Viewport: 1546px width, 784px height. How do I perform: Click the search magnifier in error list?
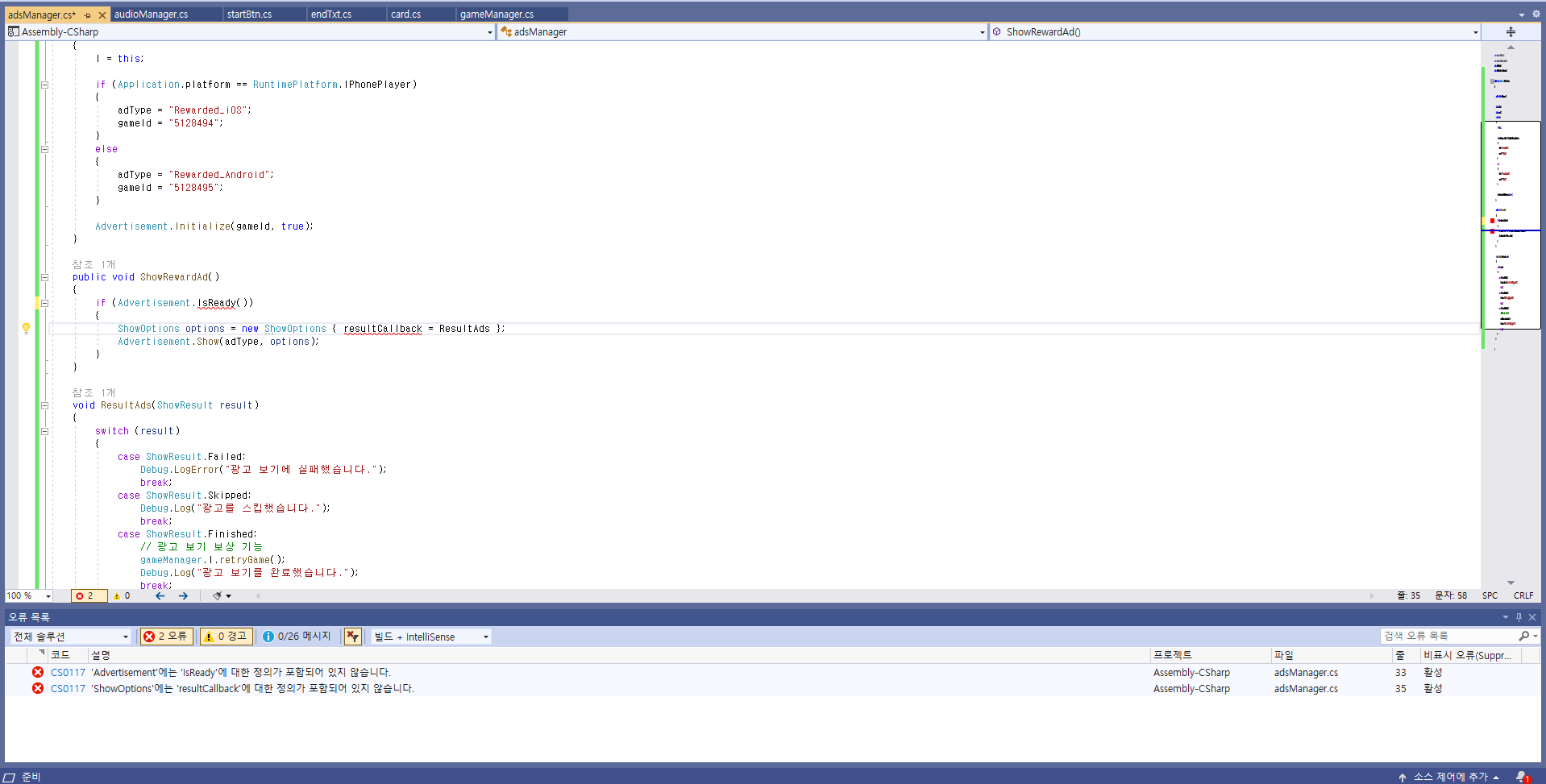point(1523,637)
